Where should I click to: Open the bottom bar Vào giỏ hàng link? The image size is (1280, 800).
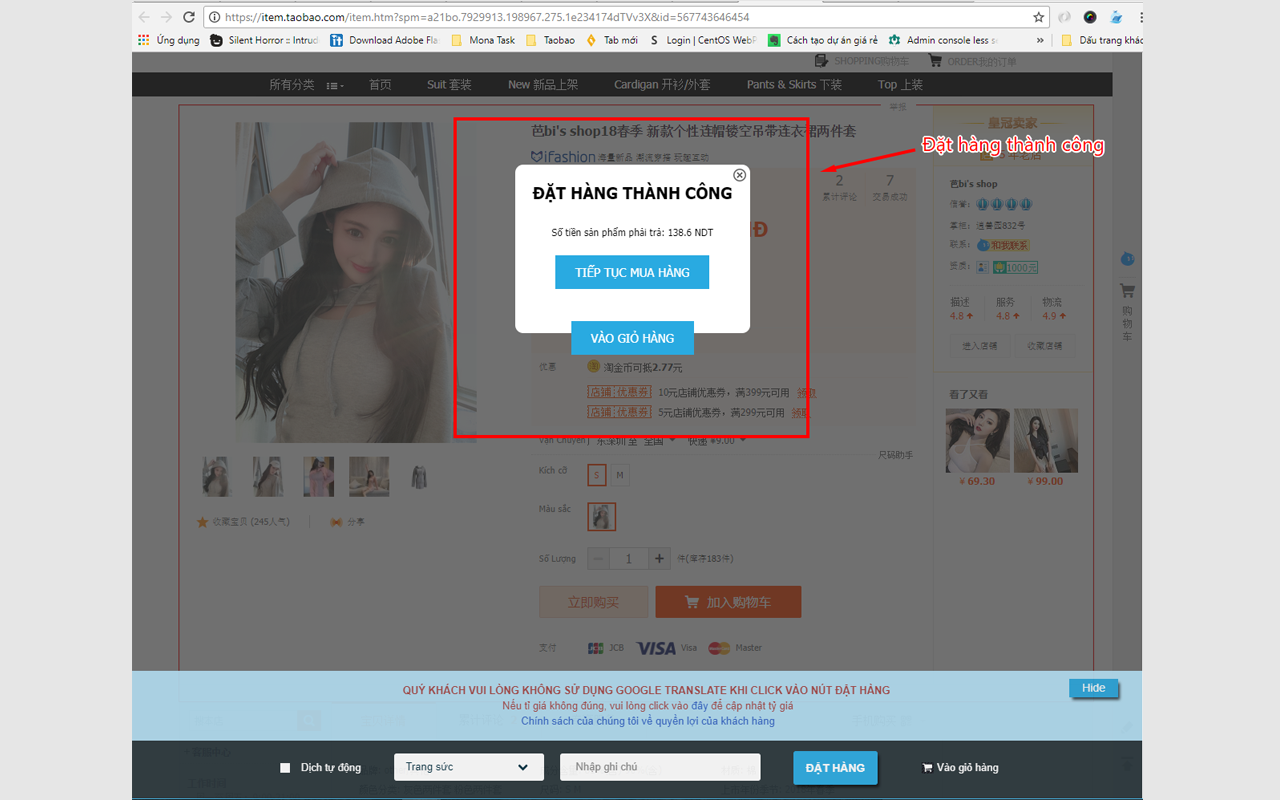(x=960, y=768)
